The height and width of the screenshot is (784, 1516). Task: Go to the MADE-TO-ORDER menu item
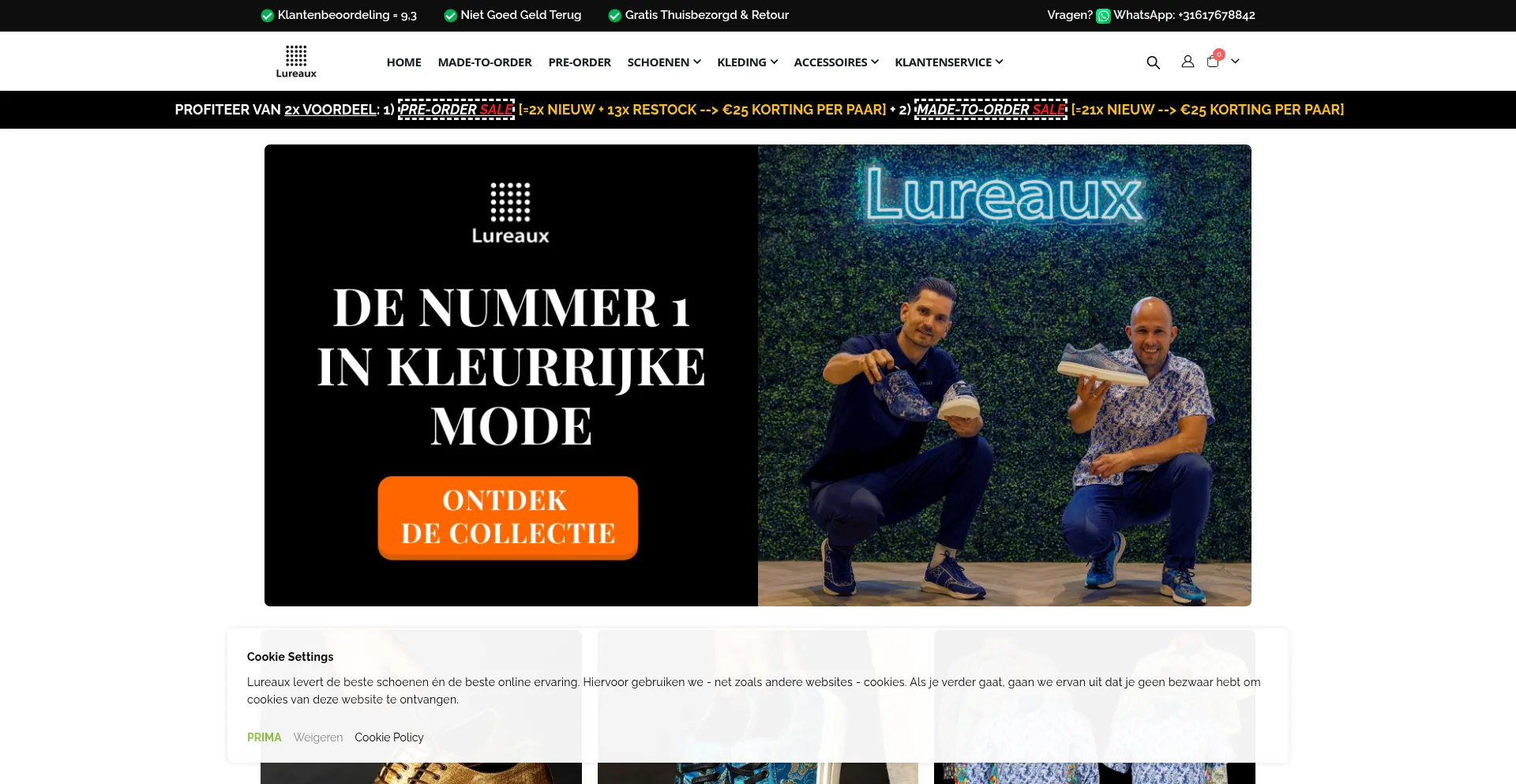click(485, 62)
